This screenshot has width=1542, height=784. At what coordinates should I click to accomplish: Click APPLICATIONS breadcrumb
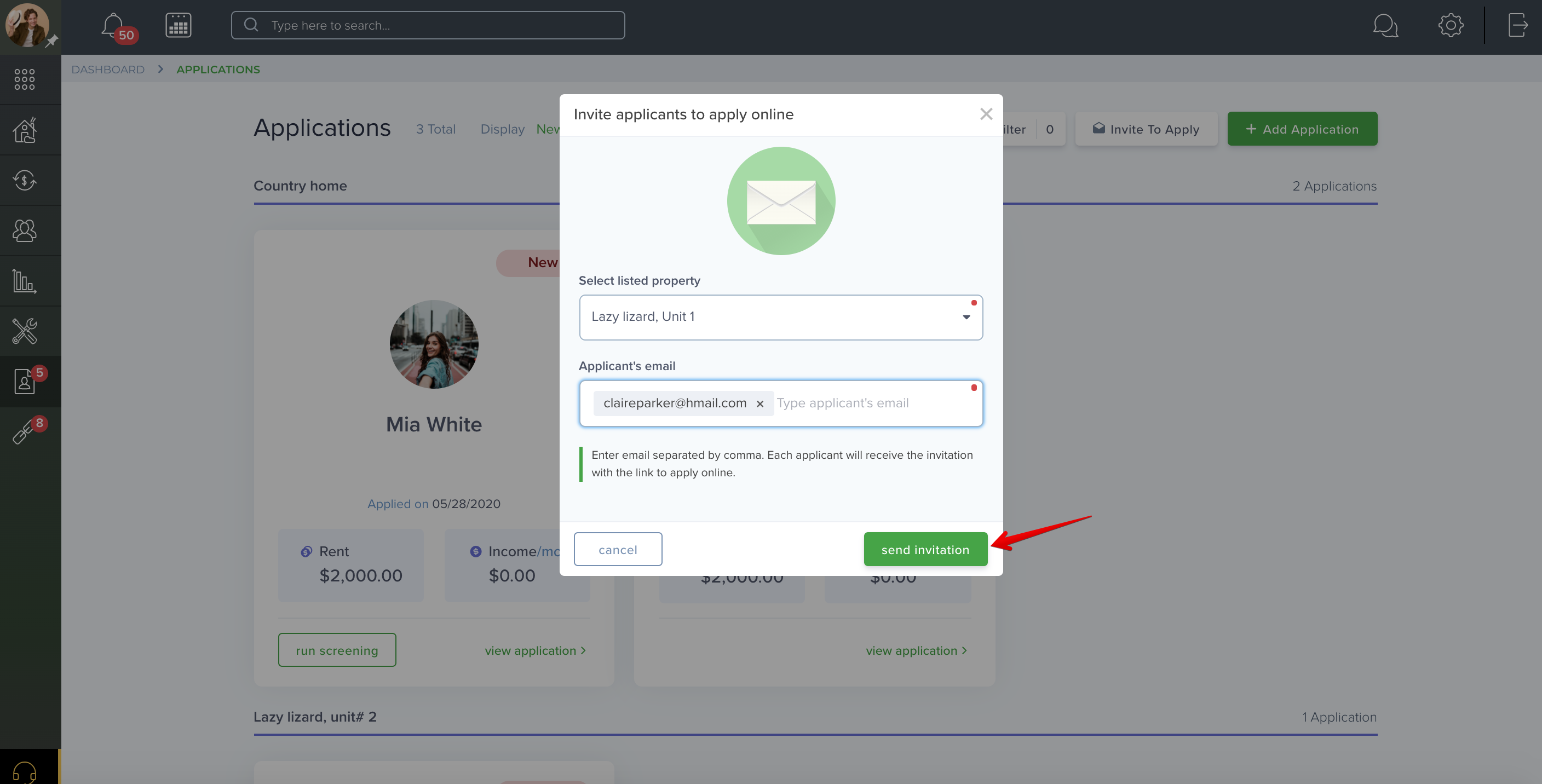point(218,70)
